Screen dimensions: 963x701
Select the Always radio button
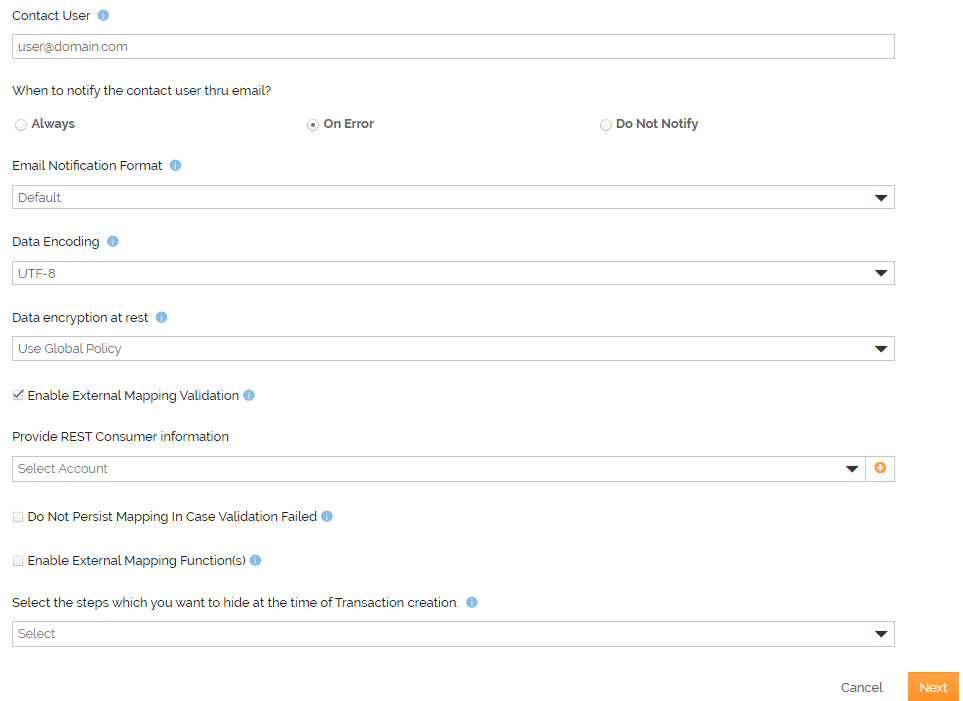pyautogui.click(x=21, y=125)
